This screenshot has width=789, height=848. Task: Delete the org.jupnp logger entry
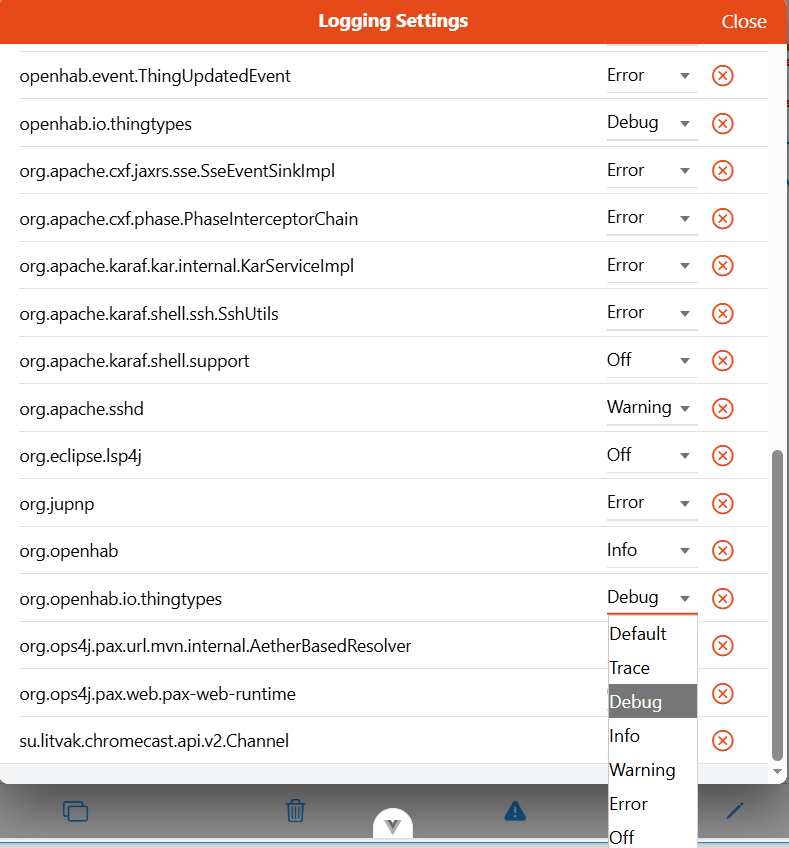[722, 504]
